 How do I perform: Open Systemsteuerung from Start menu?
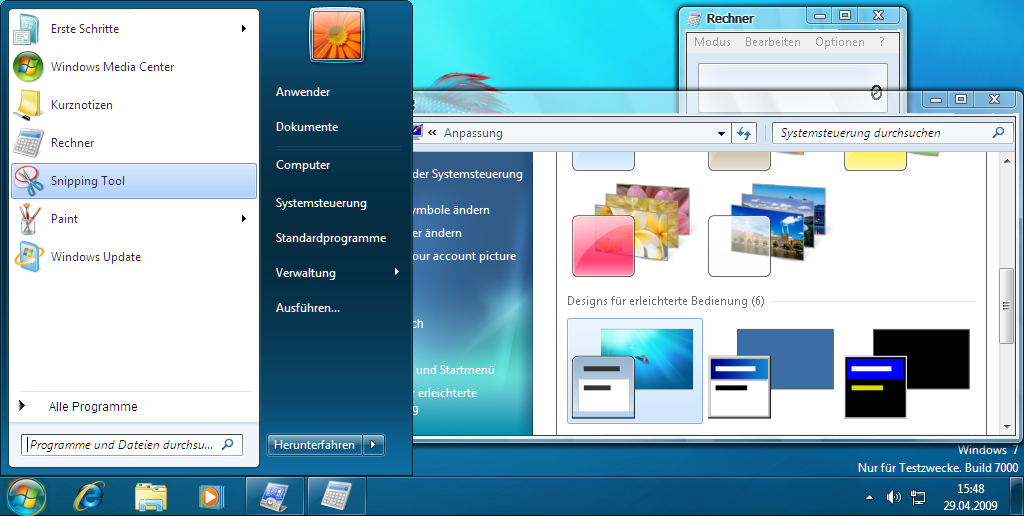(x=321, y=203)
